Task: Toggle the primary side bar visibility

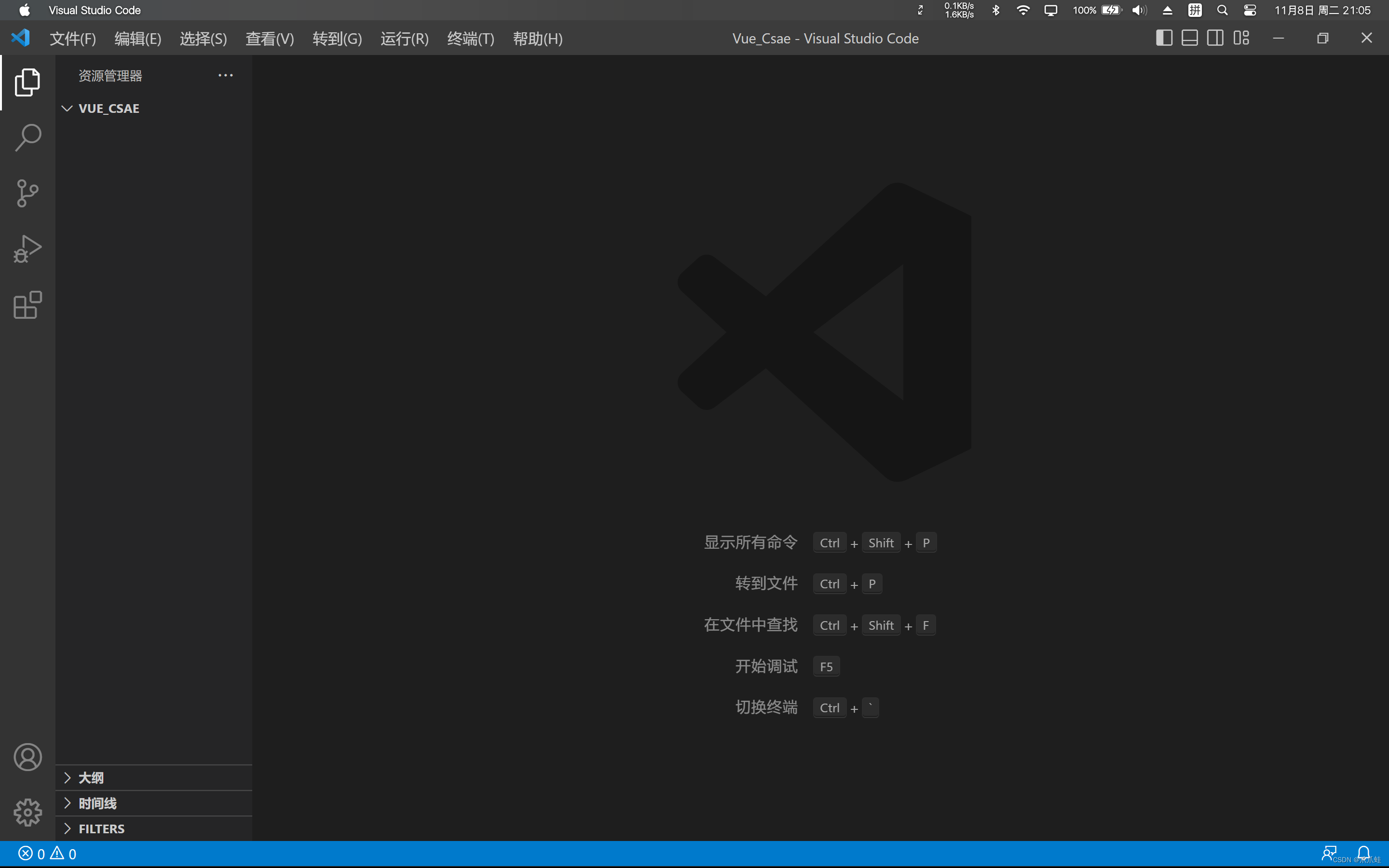Action: click(x=1164, y=38)
